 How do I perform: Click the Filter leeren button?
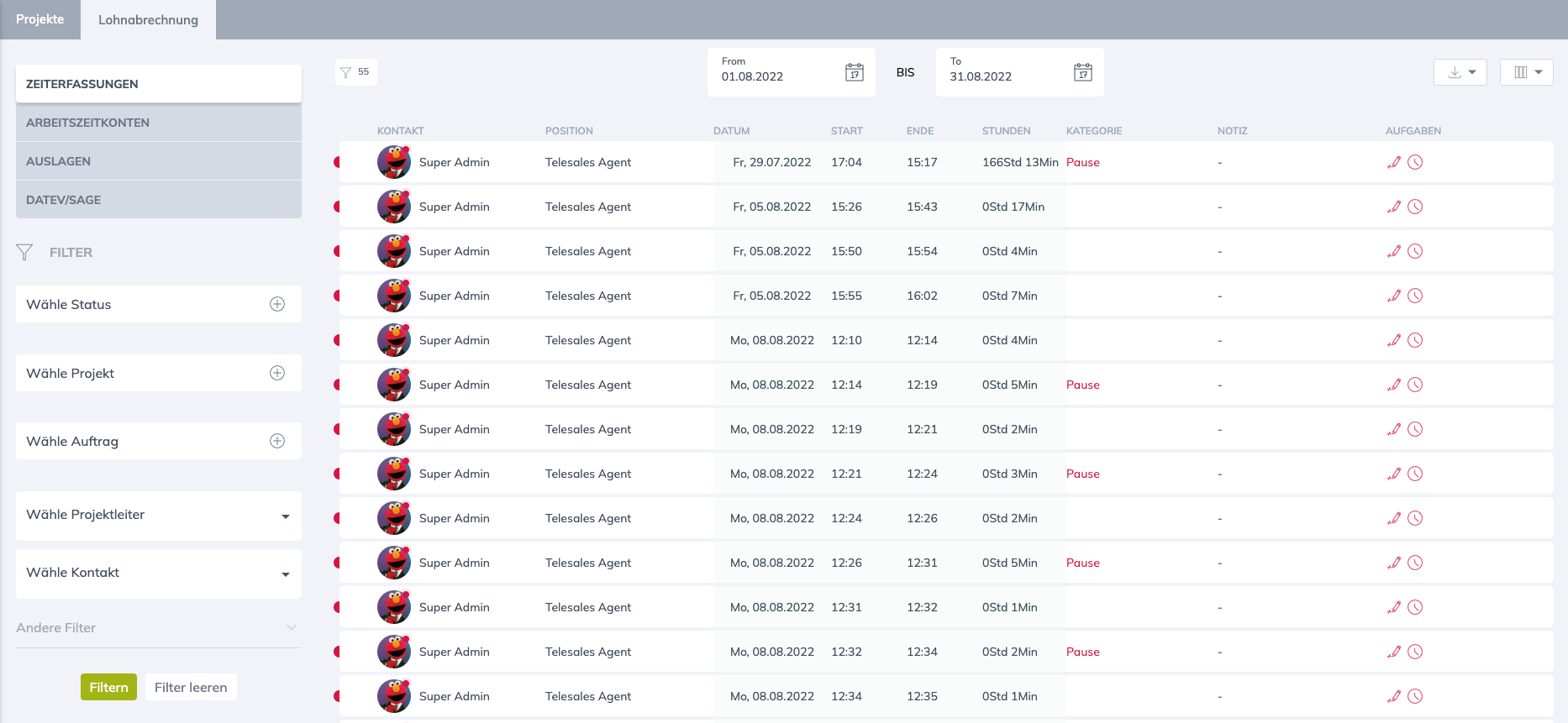(x=191, y=687)
